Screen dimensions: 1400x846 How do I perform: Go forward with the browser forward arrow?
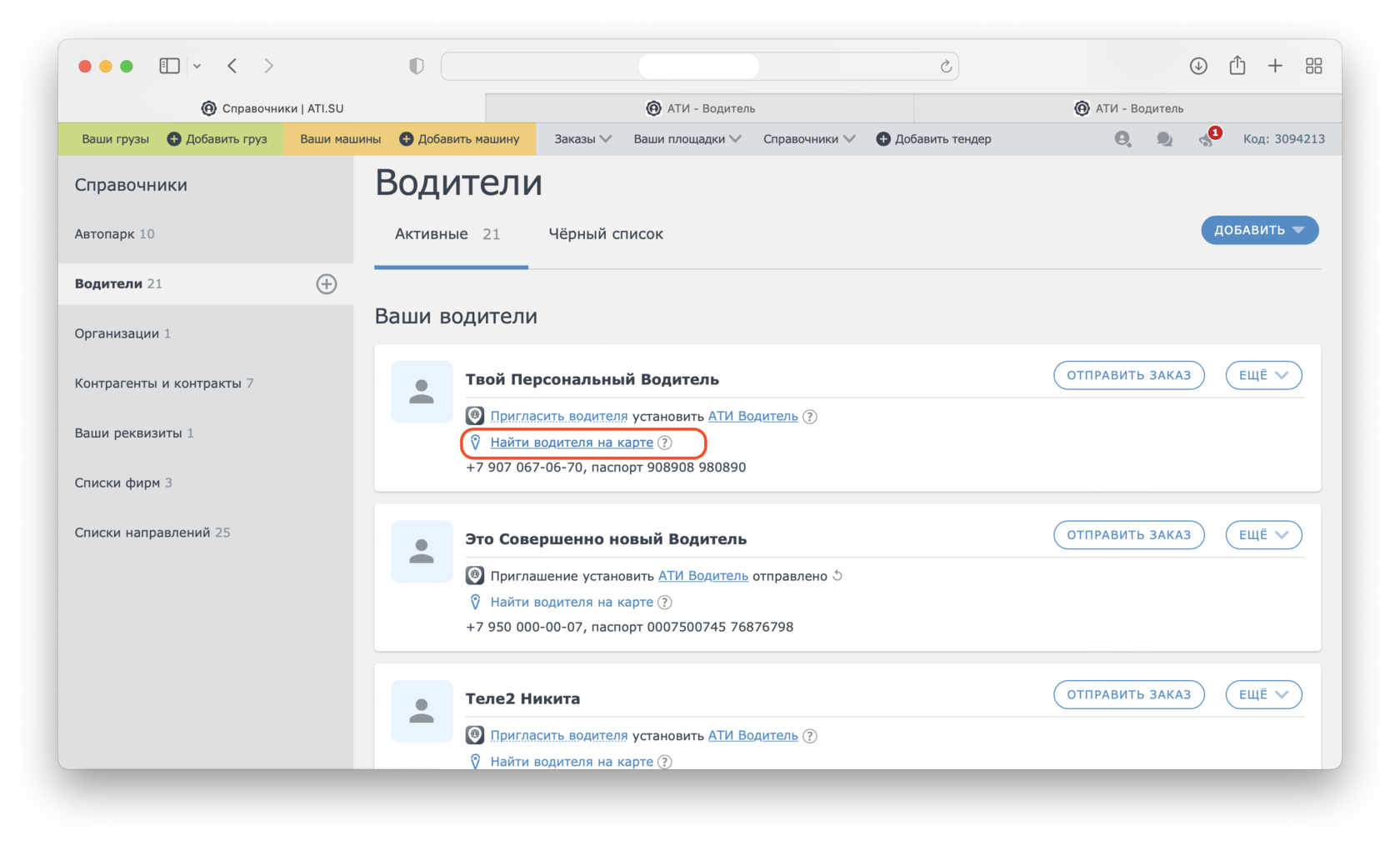268,66
